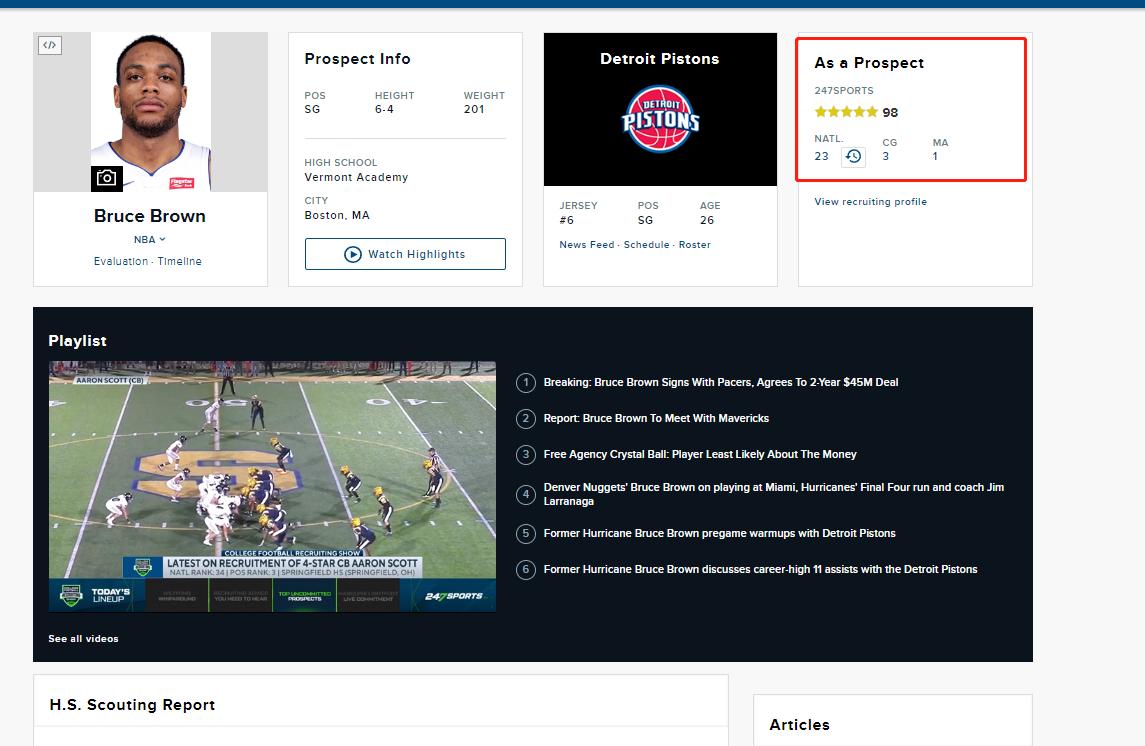Open the Evaluation link
This screenshot has width=1145, height=746.
[x=121, y=261]
